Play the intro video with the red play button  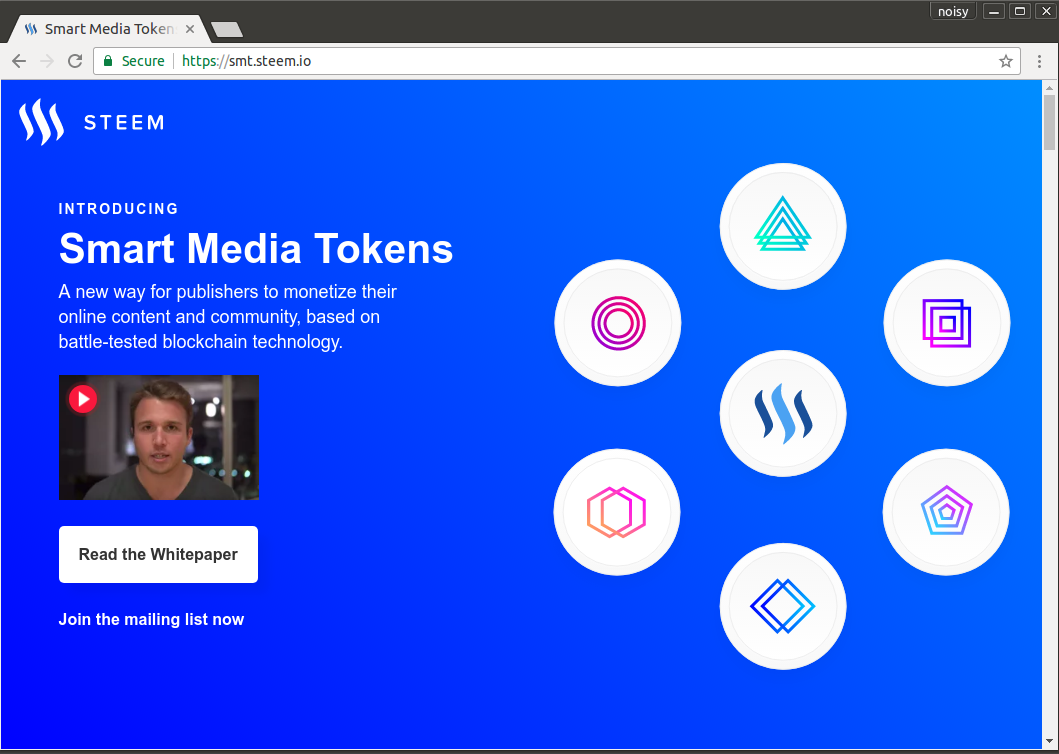(x=83, y=399)
